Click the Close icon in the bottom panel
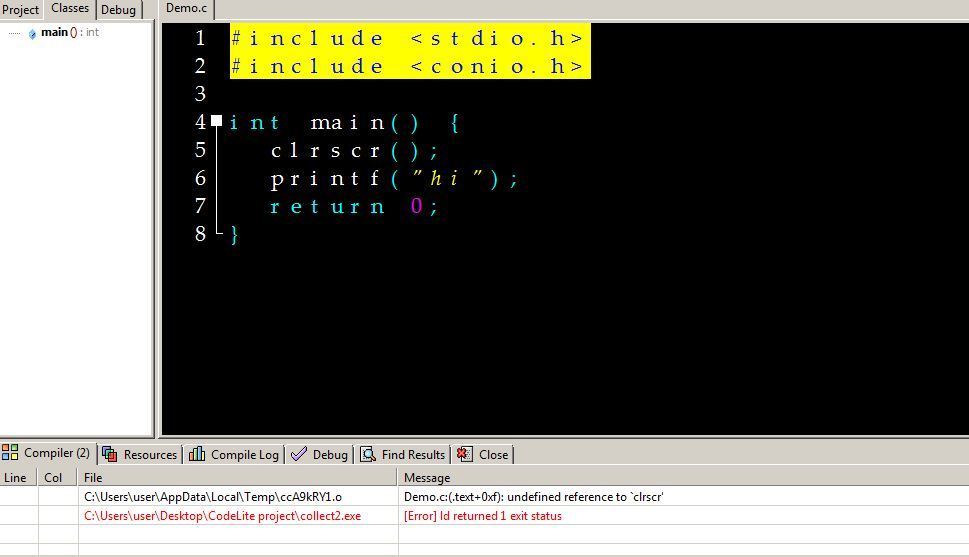The height and width of the screenshot is (557, 969). (464, 454)
